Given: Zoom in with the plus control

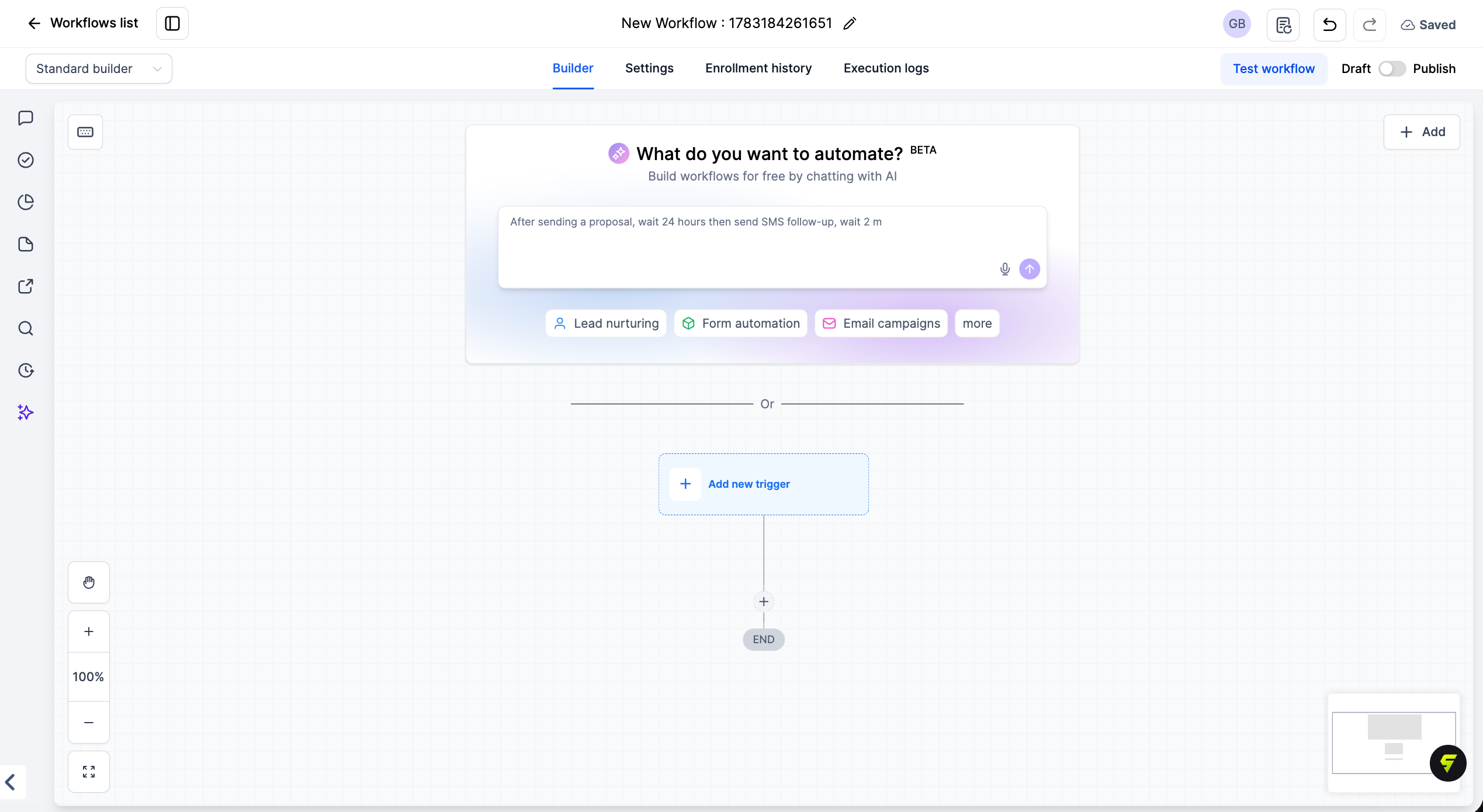Looking at the screenshot, I should tap(89, 631).
